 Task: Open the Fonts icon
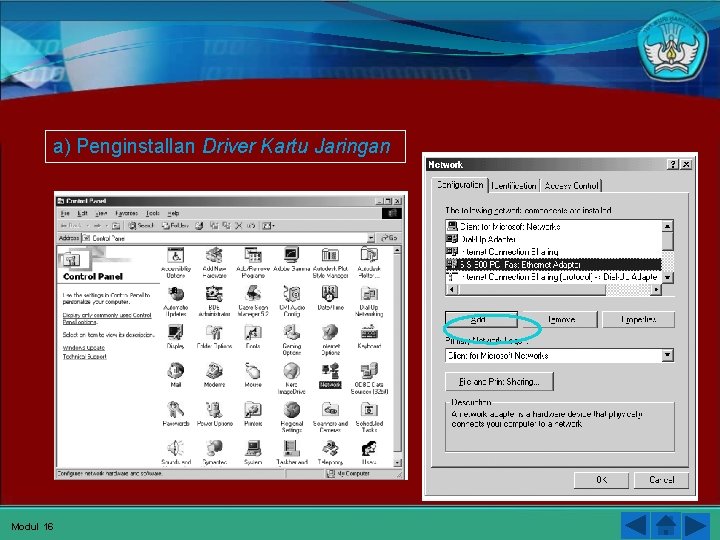tap(253, 337)
